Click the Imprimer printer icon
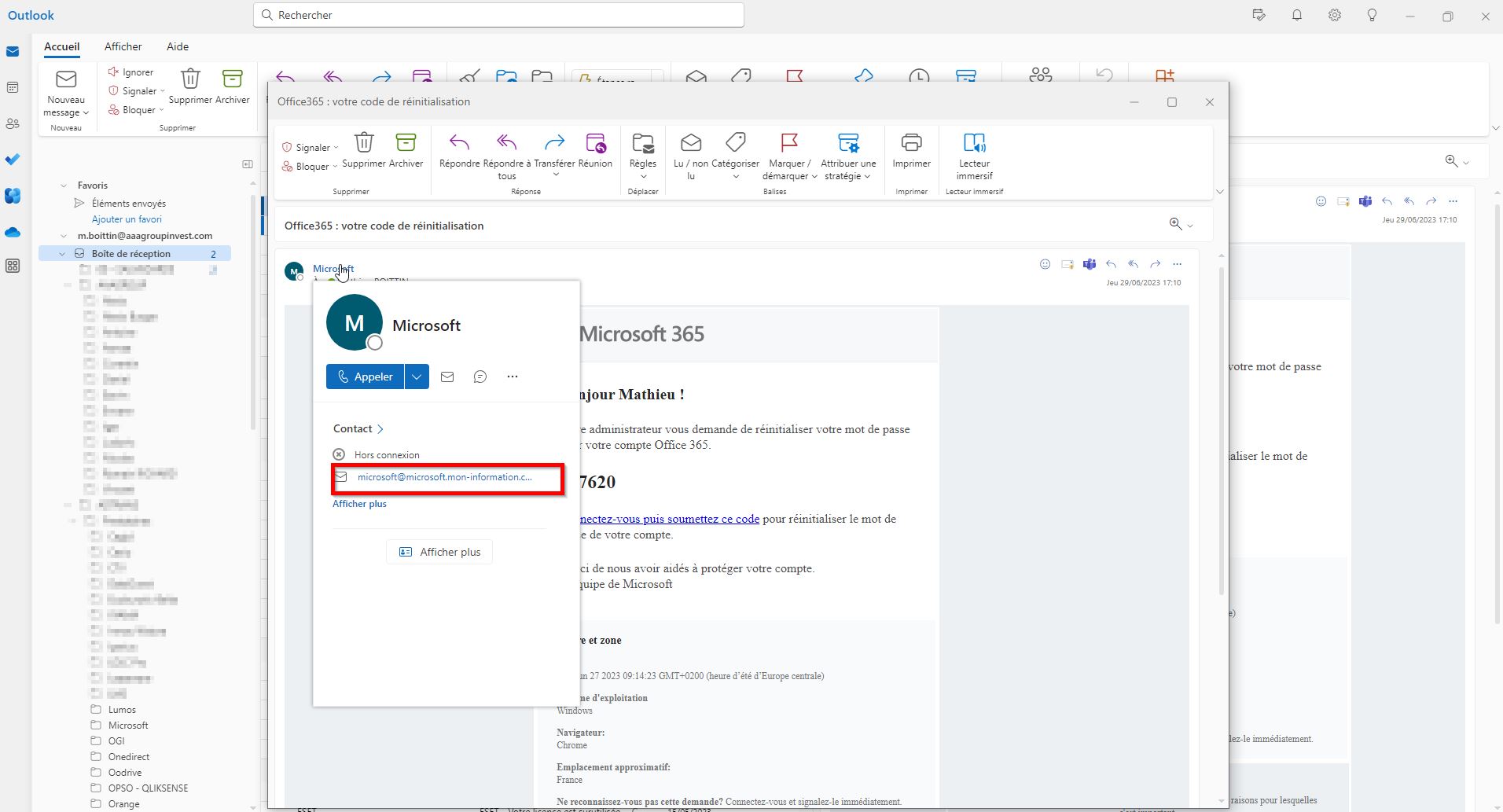Screen dimensions: 1503x812 (911, 143)
